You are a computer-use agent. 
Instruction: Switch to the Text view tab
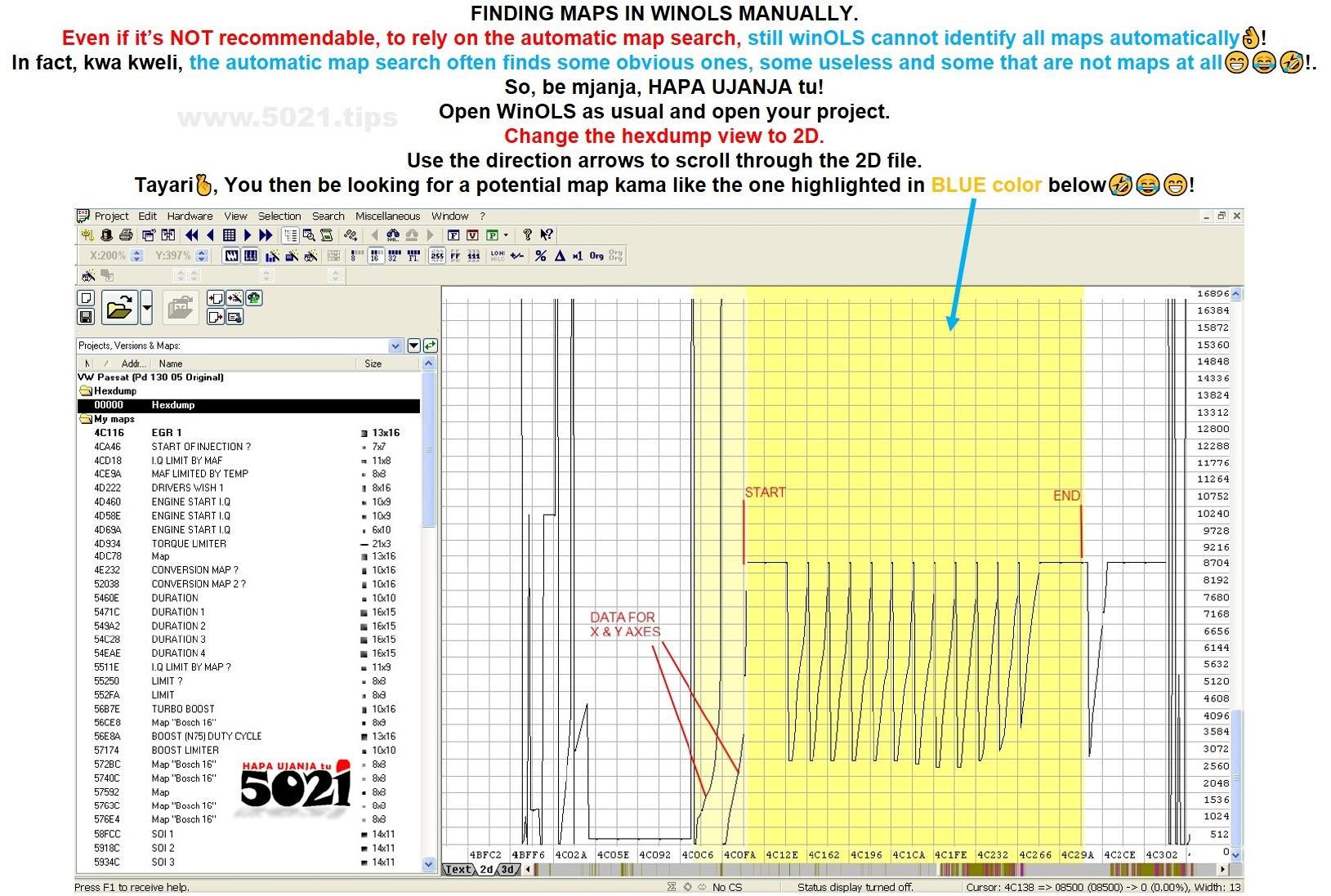coord(458,870)
